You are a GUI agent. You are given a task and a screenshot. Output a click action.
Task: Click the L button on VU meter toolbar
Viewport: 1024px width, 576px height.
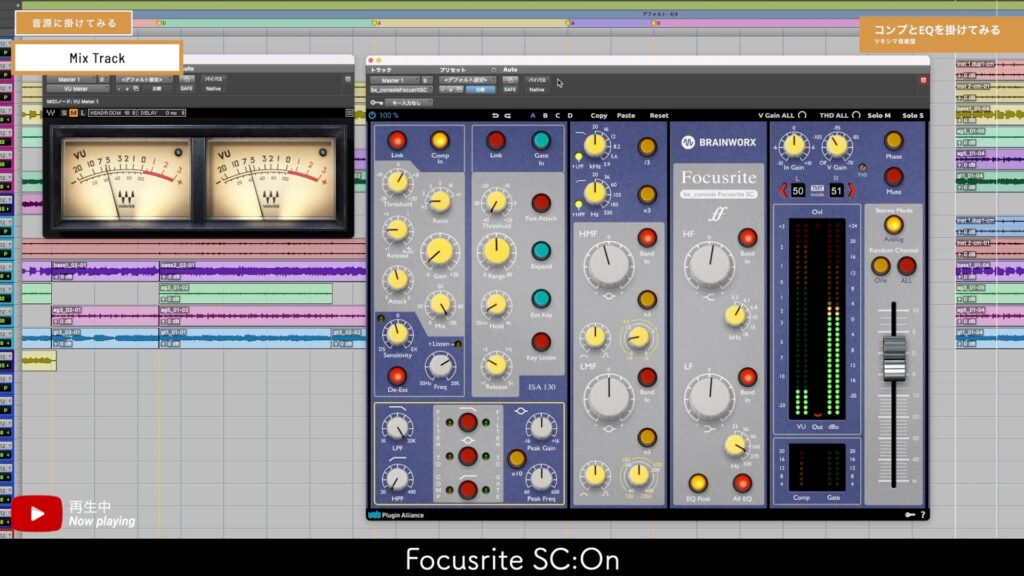pos(82,113)
